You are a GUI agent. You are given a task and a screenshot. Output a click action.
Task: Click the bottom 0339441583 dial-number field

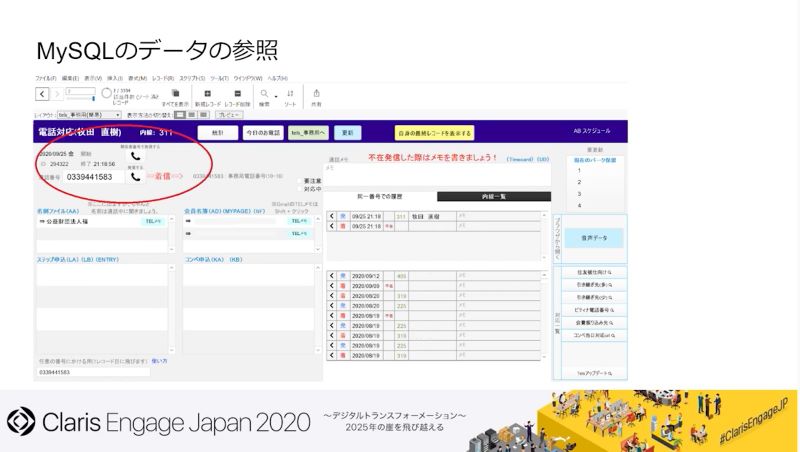pyautogui.click(x=94, y=372)
